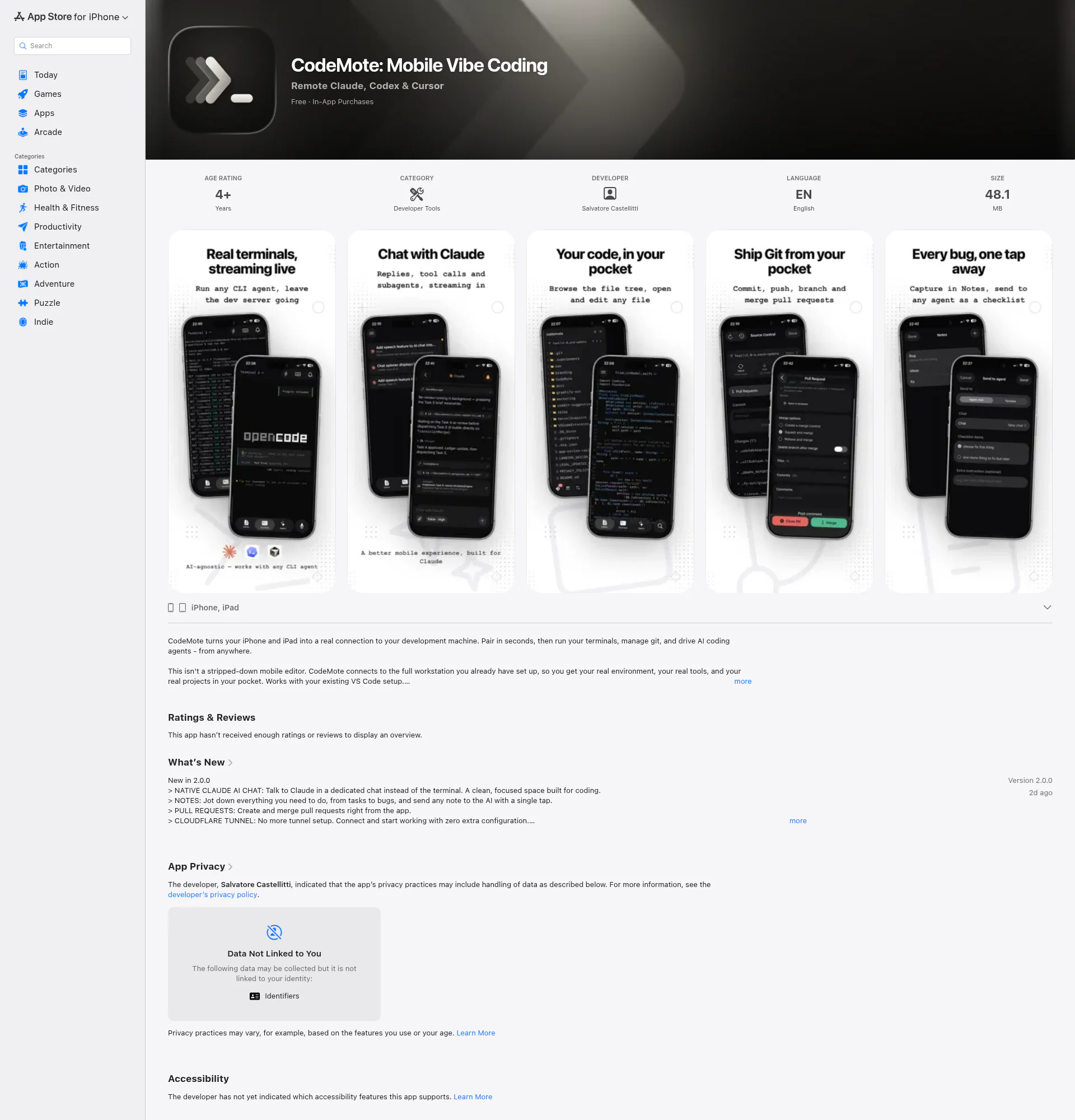The height and width of the screenshot is (1120, 1075).
Task: Select the Indie category icon
Action: (23, 321)
